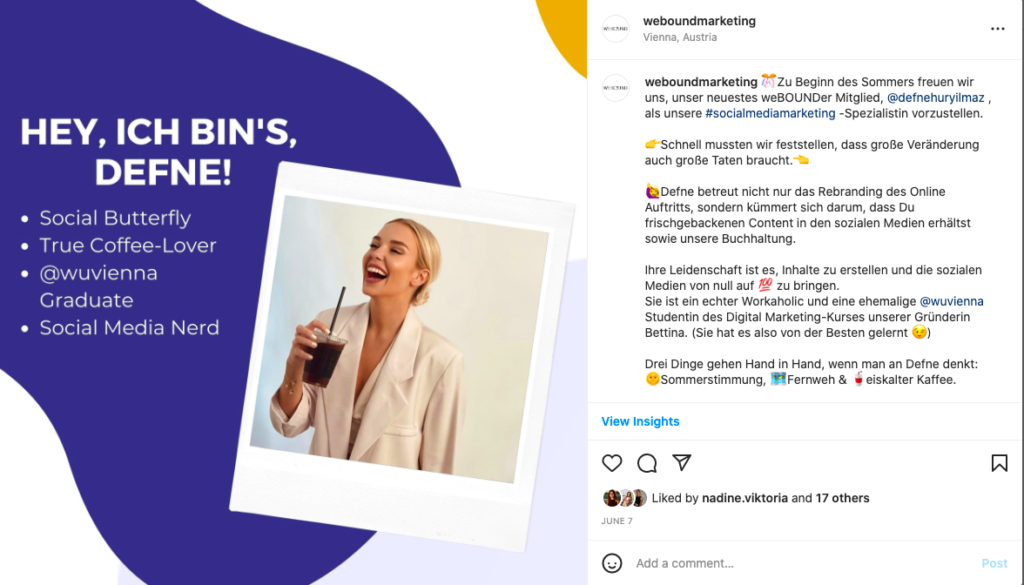
Task: Open the @wuvienna mention in caption
Action: [x=952, y=302]
